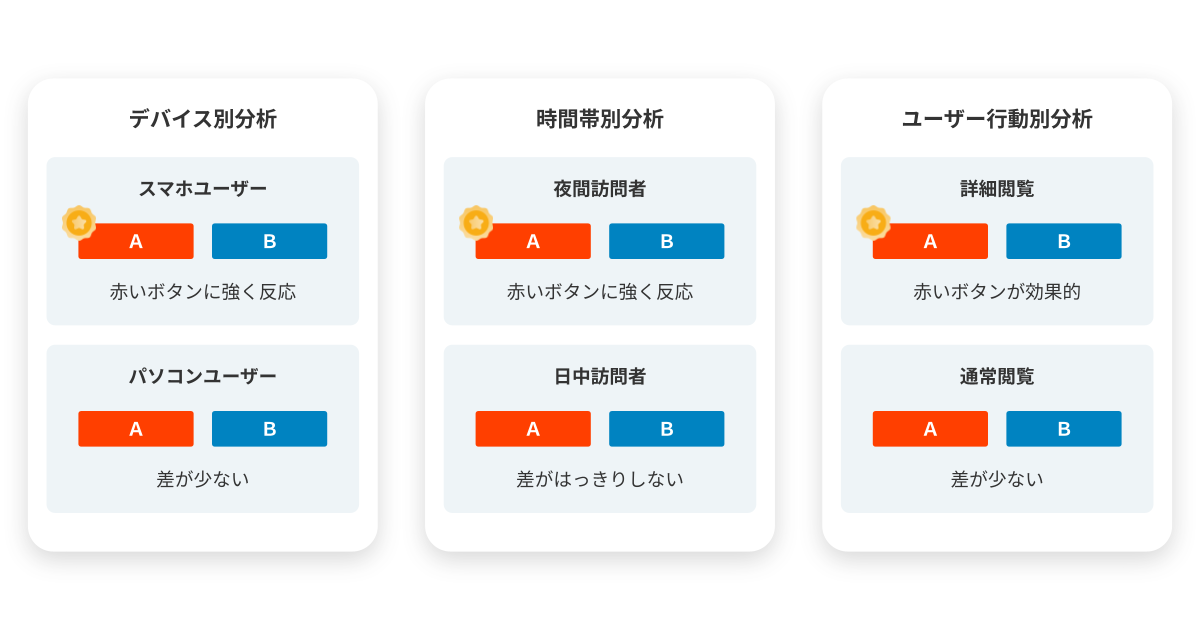This screenshot has height=630, width=1200.
Task: Click blue B button under パソコンユーザー
Action: click(269, 429)
